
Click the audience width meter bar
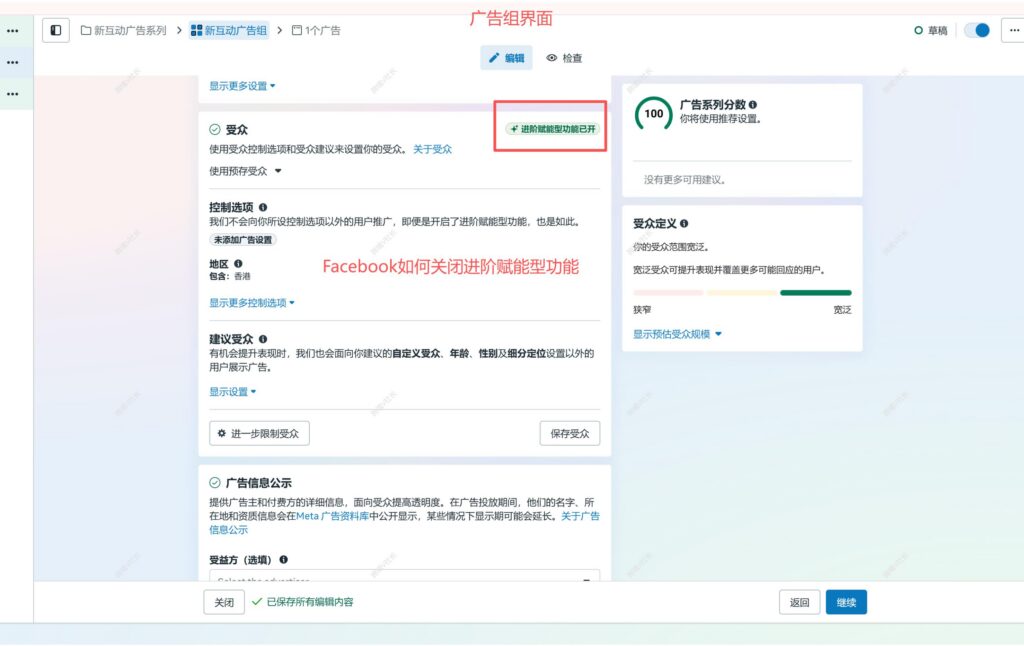point(742,293)
